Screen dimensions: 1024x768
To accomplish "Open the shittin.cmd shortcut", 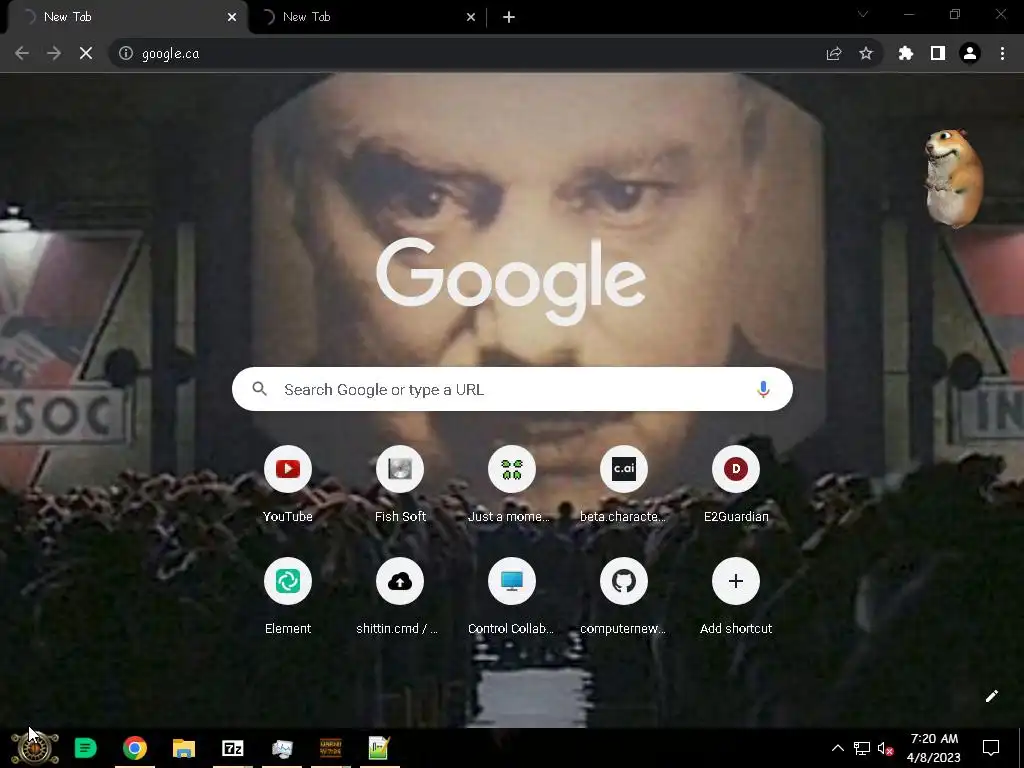I will click(400, 581).
